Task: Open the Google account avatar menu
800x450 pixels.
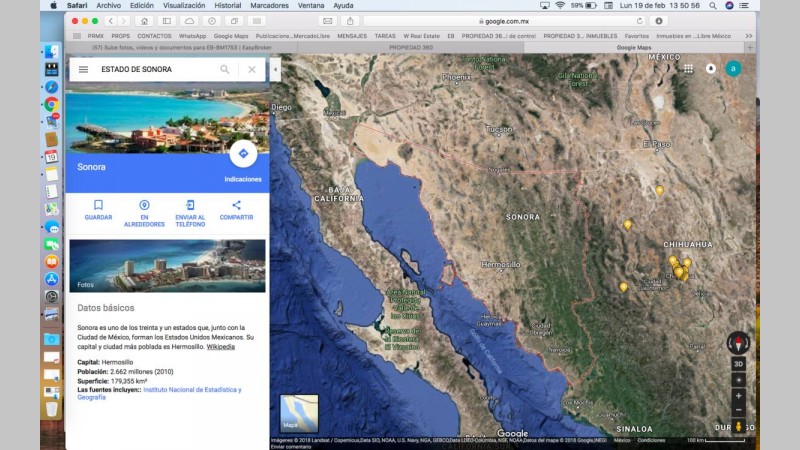Action: pyautogui.click(x=734, y=69)
